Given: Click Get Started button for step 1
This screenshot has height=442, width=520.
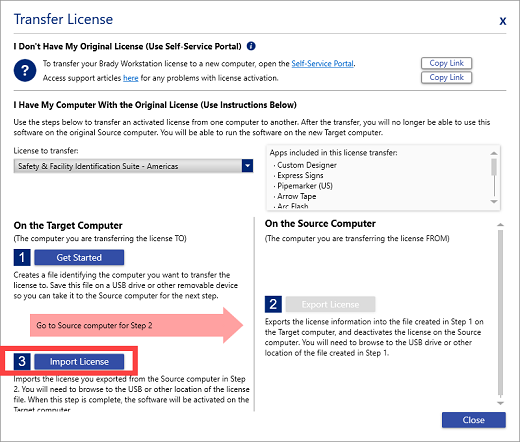Looking at the screenshot, I should pos(79,257).
